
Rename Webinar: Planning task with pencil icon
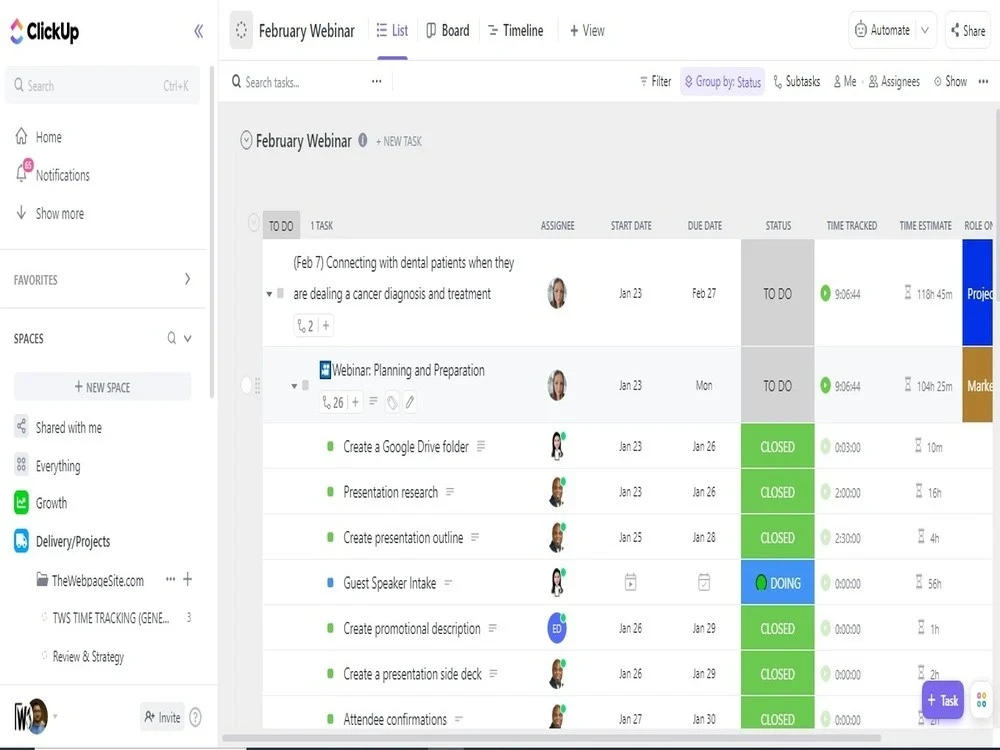click(409, 402)
